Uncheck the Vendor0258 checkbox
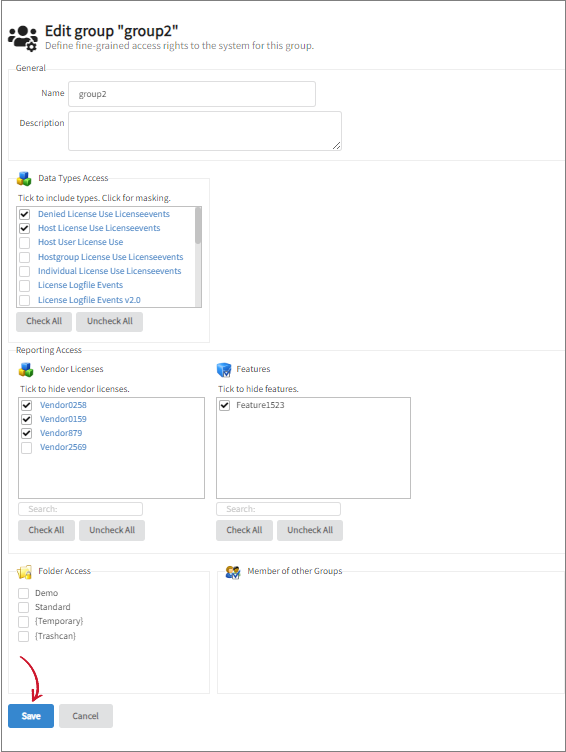The width and height of the screenshot is (566, 752). point(26,405)
